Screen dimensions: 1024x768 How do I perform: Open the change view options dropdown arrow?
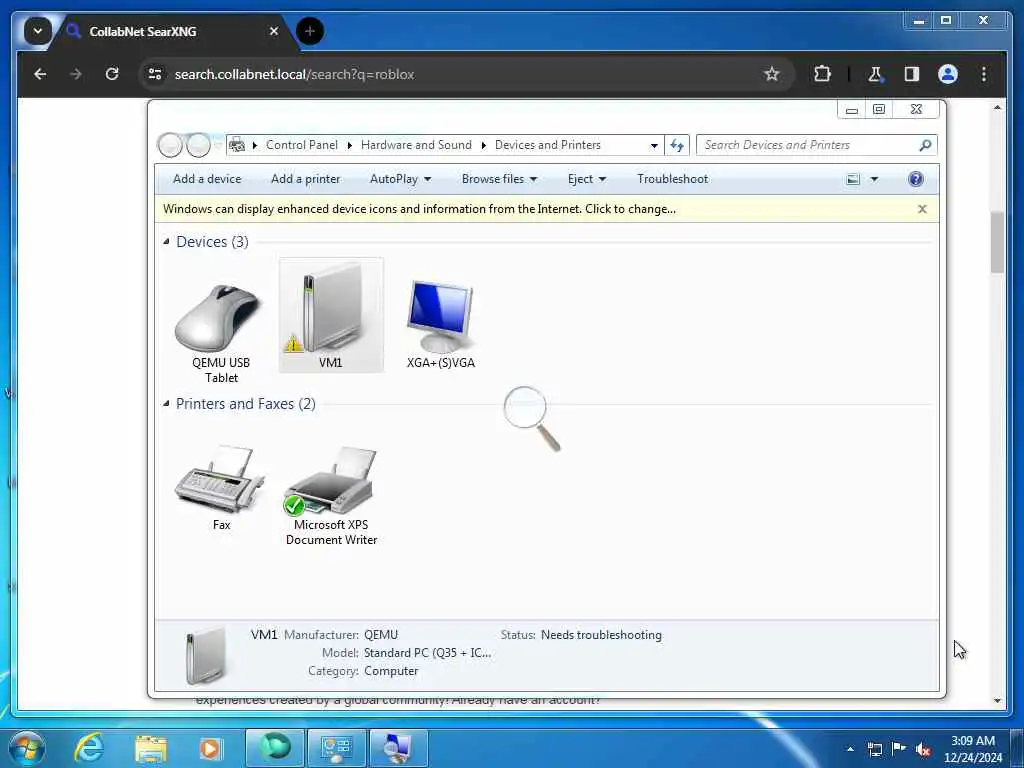(874, 179)
